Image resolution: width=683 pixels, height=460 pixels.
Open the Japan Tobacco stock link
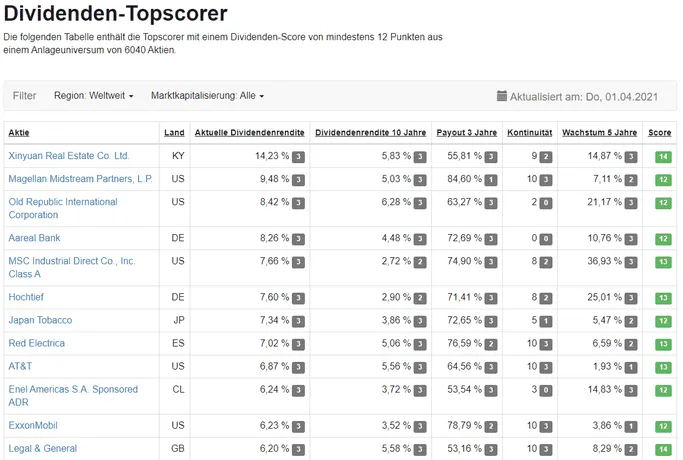[x=40, y=320]
